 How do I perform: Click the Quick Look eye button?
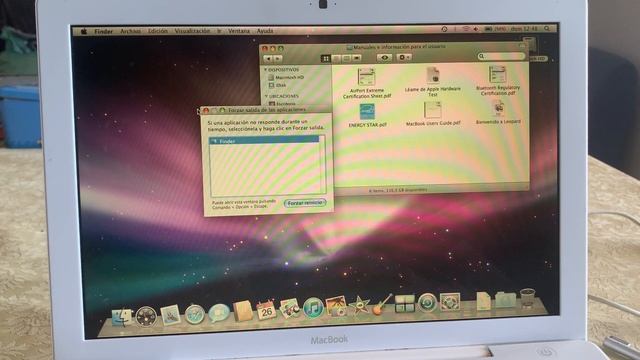pyautogui.click(x=384, y=58)
